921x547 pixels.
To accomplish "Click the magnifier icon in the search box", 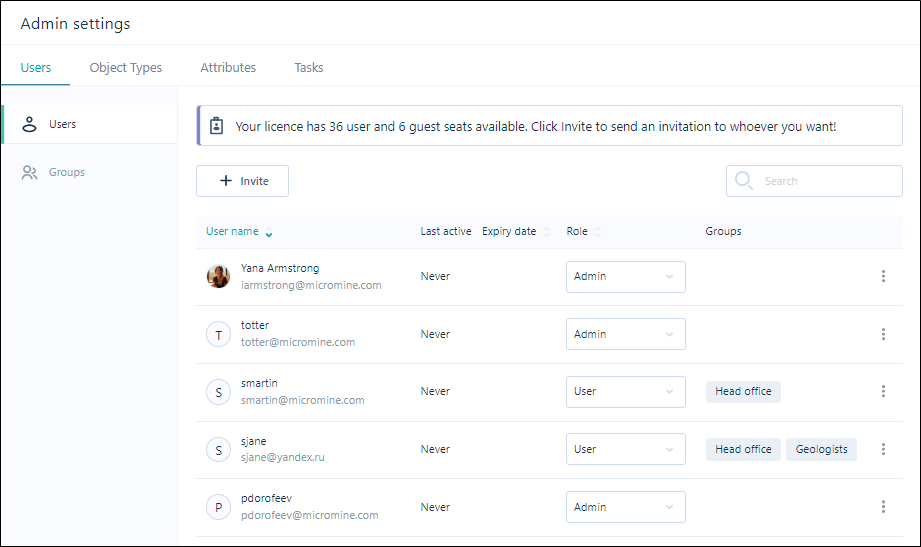I will pyautogui.click(x=744, y=180).
